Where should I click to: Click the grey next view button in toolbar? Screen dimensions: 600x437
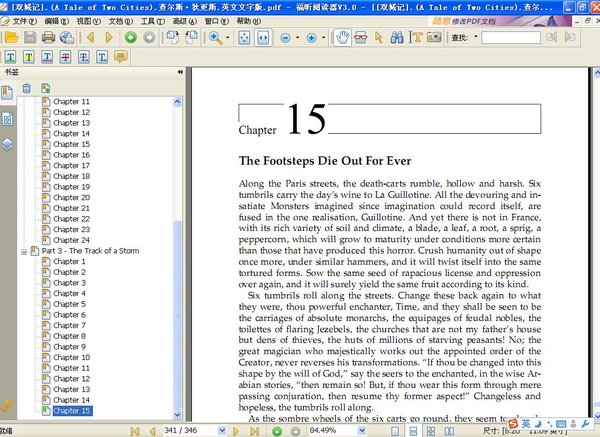point(149,38)
